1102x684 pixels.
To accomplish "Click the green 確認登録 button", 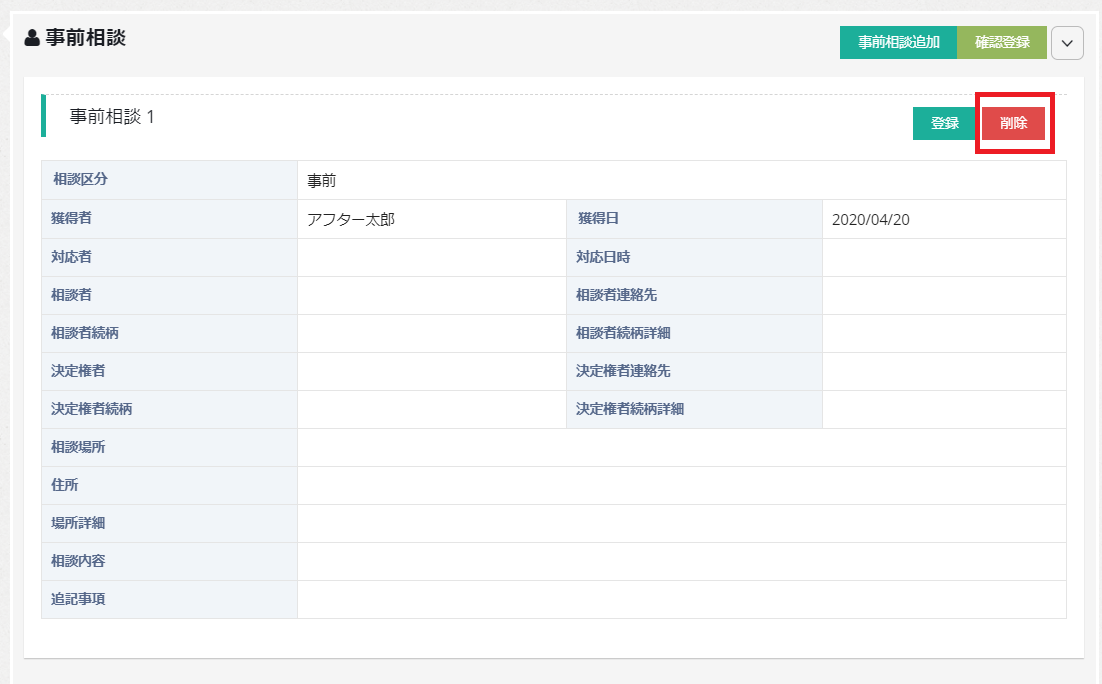I will (x=1002, y=43).
